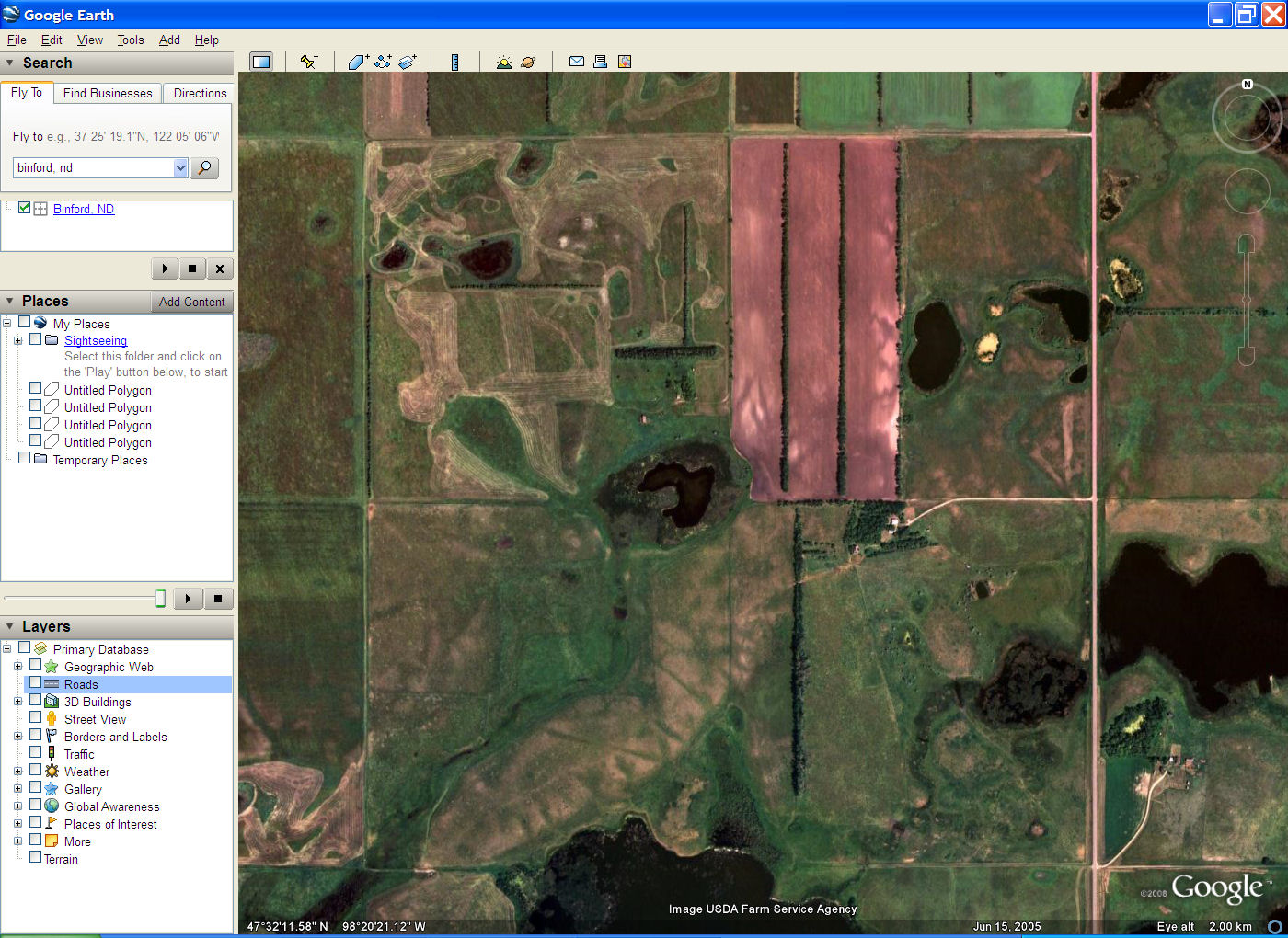Stop tour button below Places list
The image size is (1288, 938).
click(x=218, y=599)
